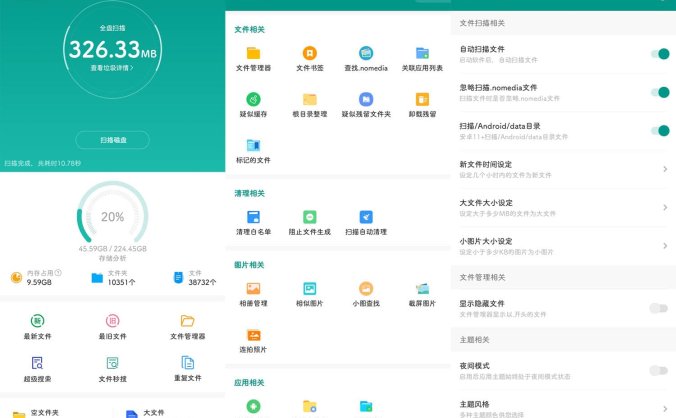Viewport: 676px width, 418px height.
Task: Toggle the 忽略扫描.nomedia文件 switch
Action: [x=660, y=92]
